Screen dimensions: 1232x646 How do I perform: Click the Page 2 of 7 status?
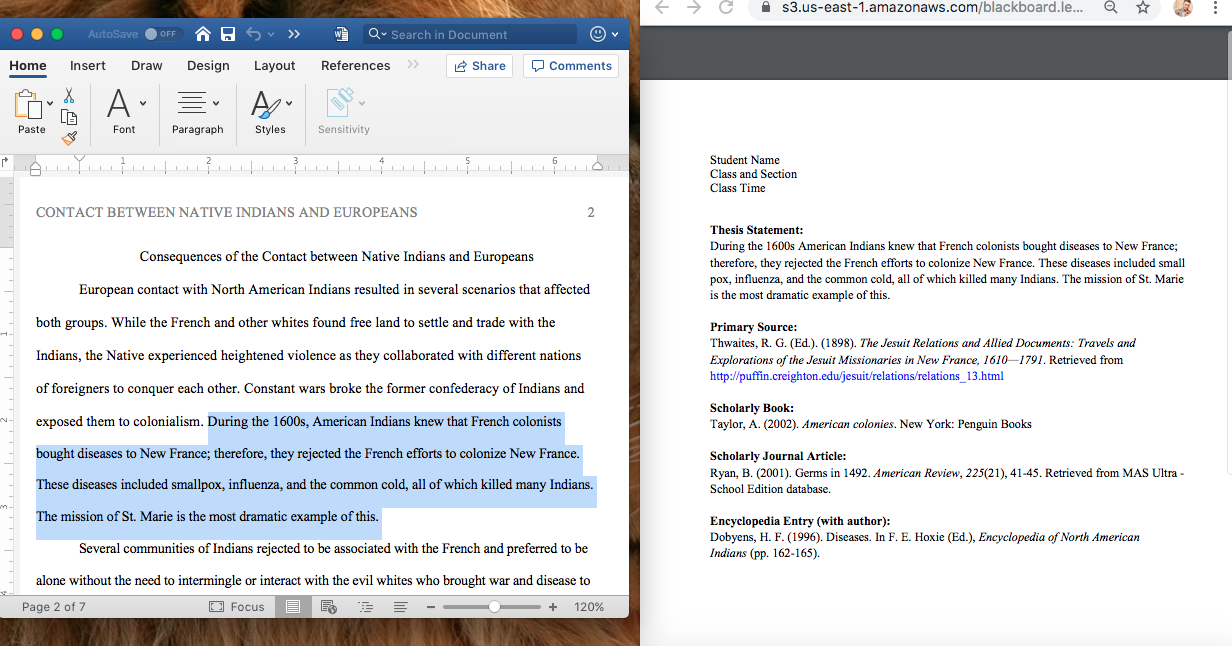[54, 607]
